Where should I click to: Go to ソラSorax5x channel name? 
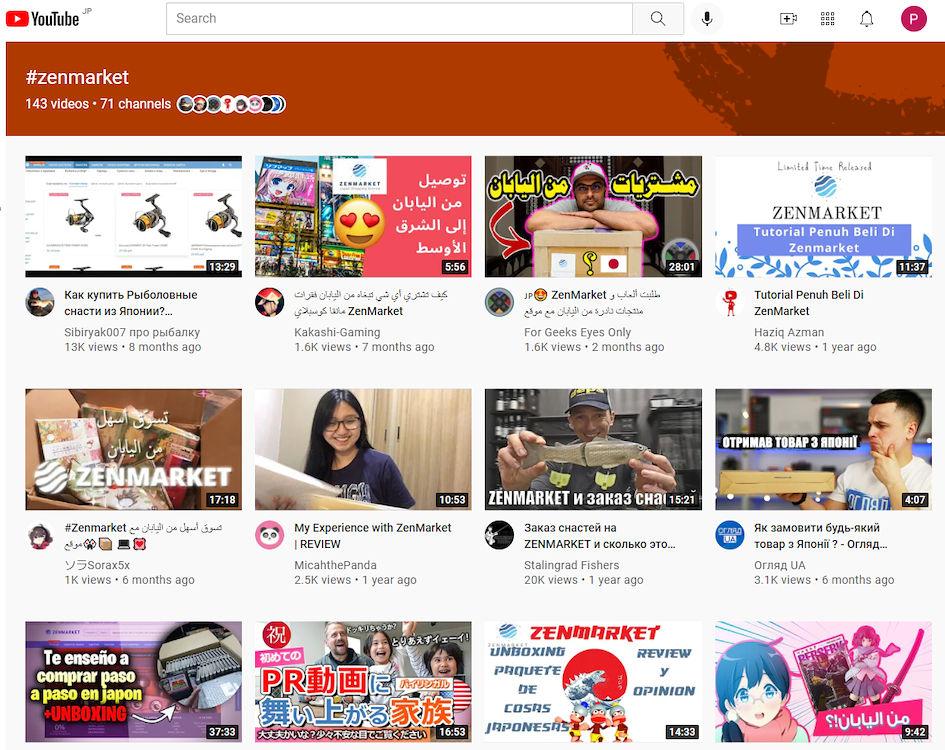97,565
